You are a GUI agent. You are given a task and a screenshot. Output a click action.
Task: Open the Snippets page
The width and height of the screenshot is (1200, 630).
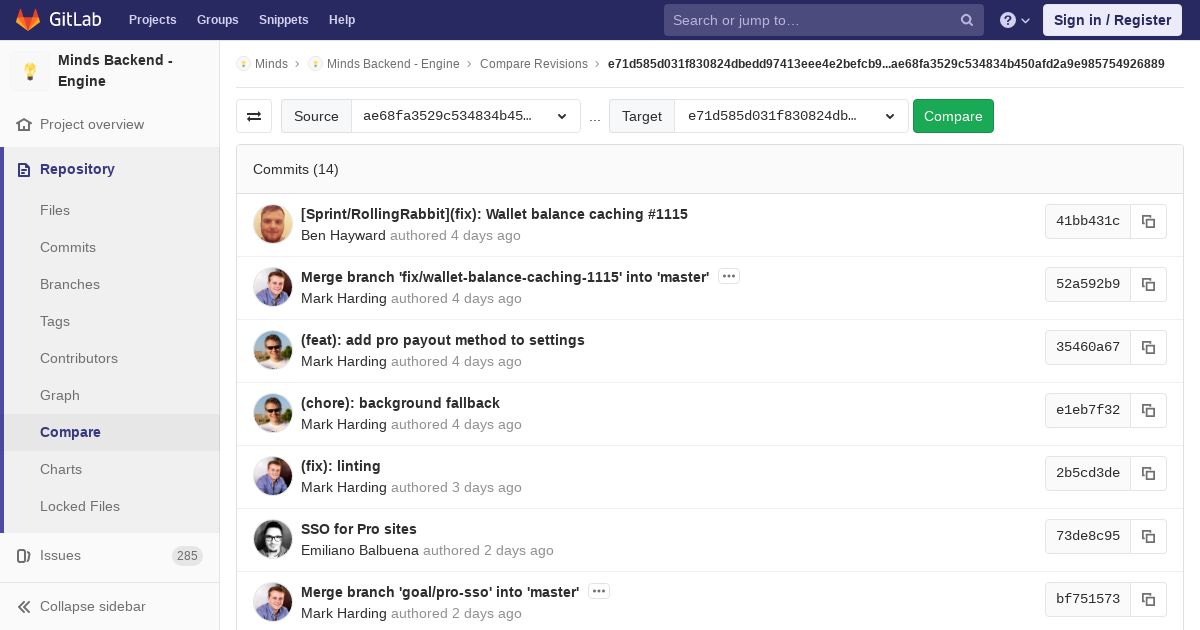pyautogui.click(x=283, y=20)
